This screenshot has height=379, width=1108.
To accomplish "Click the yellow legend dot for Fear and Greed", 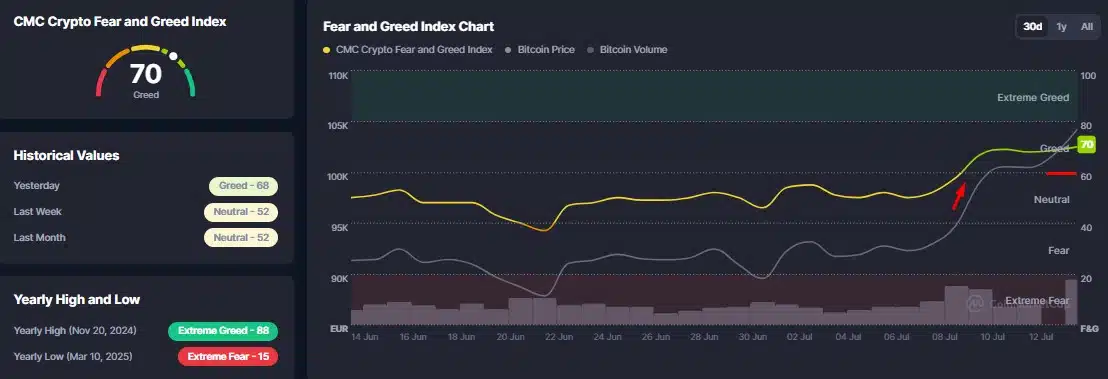I will 326,50.
